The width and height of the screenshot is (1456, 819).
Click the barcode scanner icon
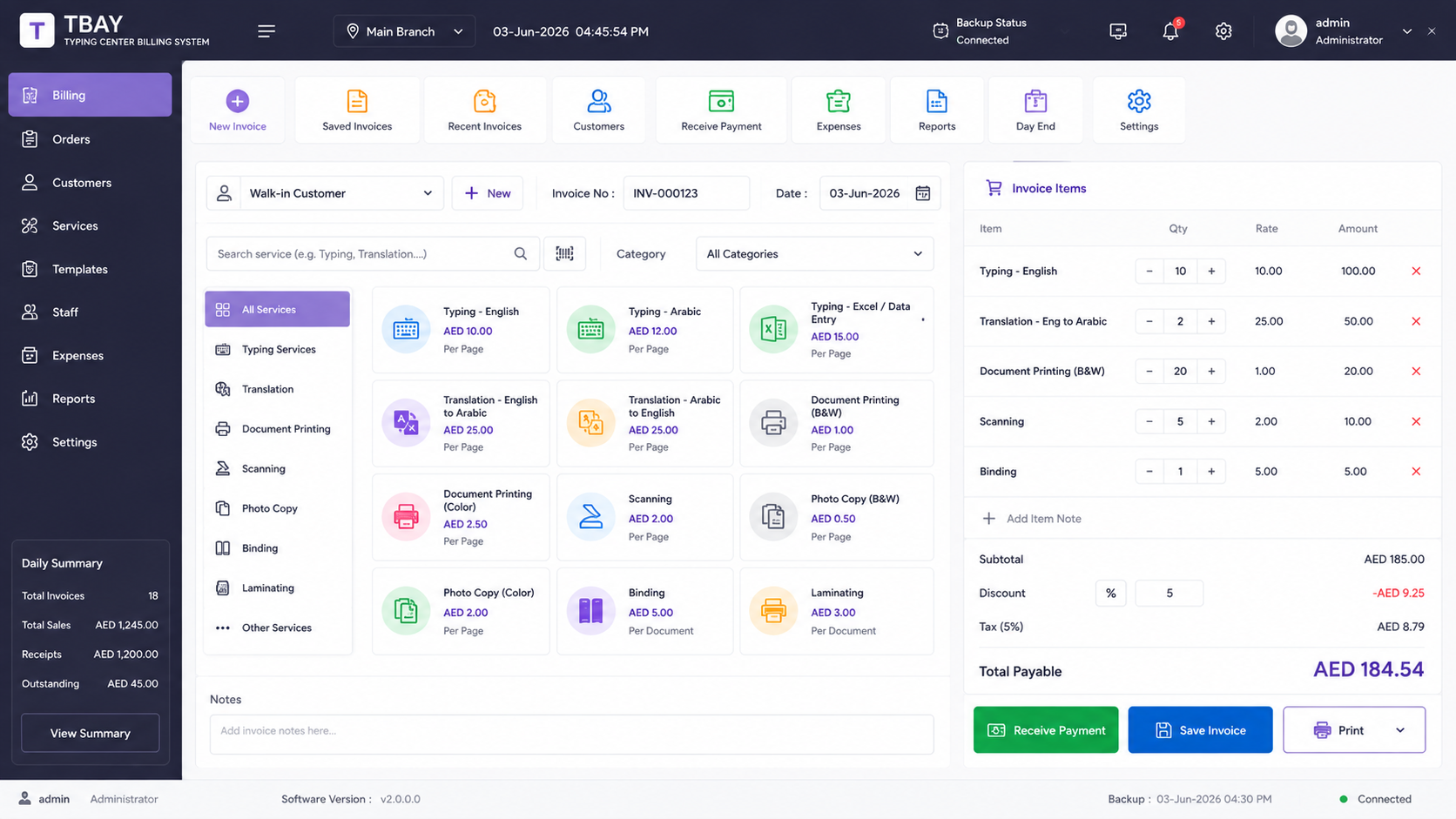tap(564, 253)
